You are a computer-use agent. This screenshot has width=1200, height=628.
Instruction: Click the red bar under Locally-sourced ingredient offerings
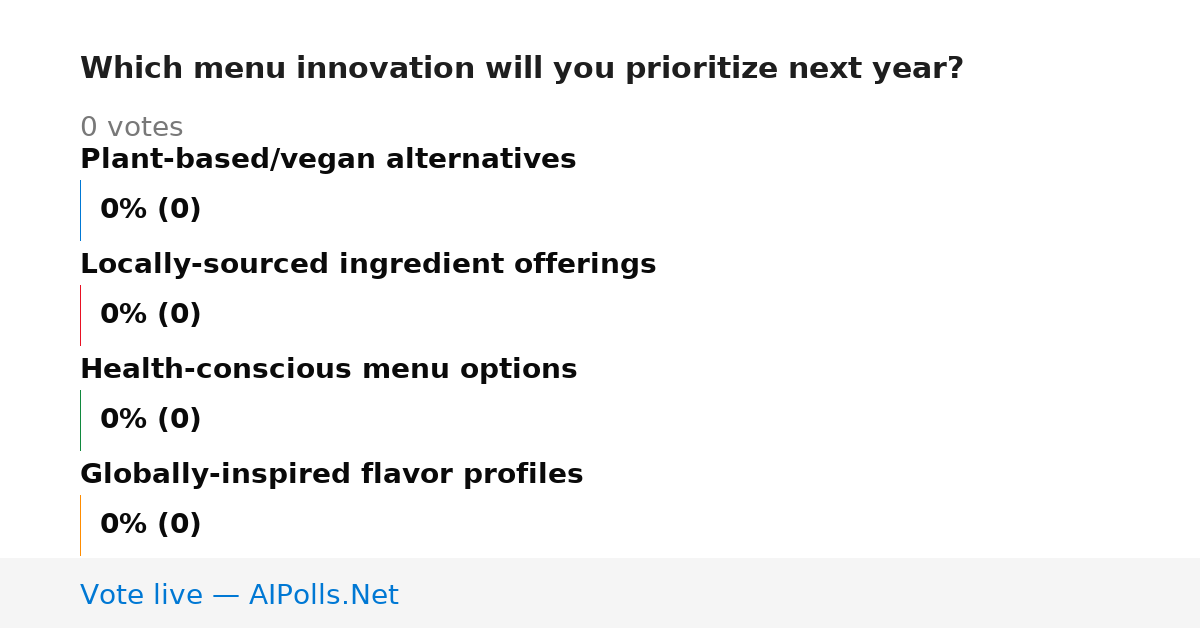pos(80,315)
